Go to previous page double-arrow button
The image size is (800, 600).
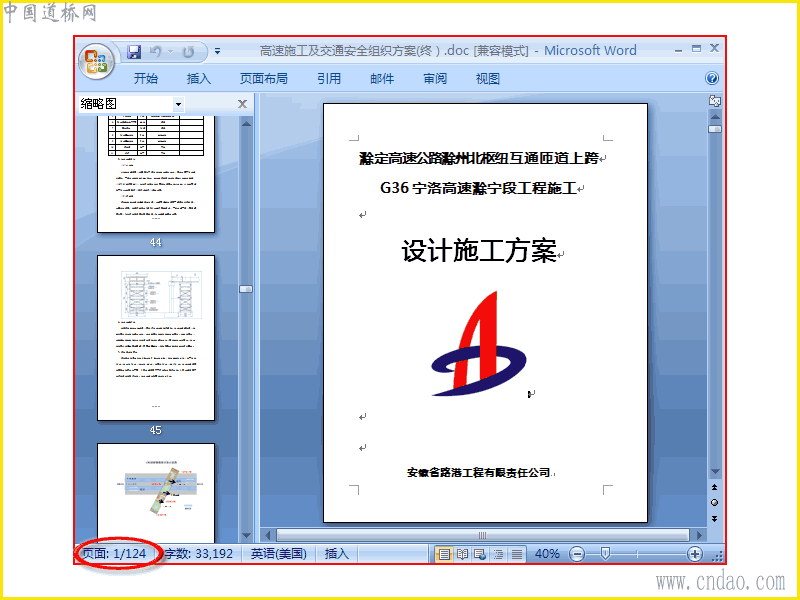pos(715,488)
